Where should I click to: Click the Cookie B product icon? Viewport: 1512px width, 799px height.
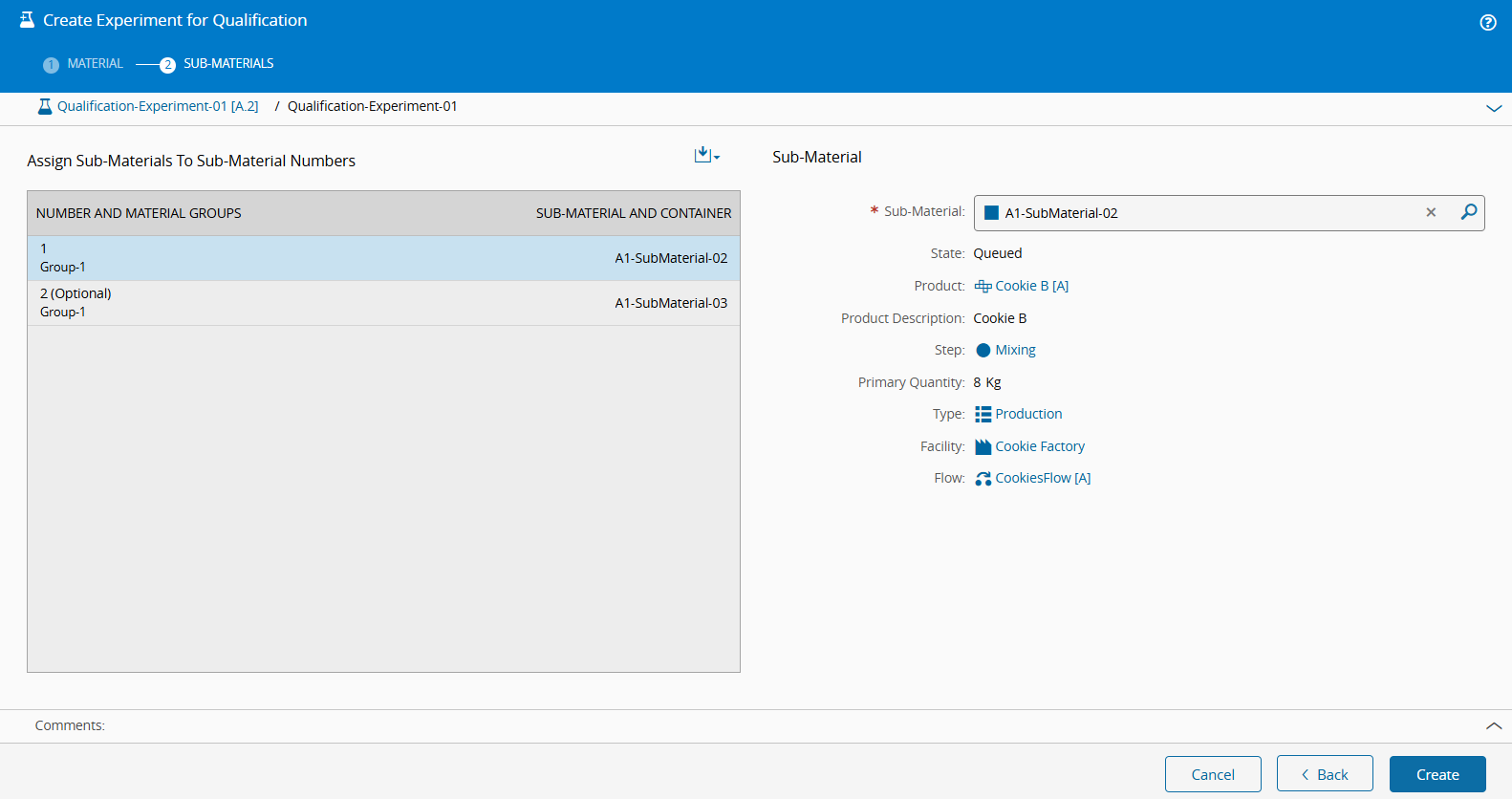click(983, 287)
